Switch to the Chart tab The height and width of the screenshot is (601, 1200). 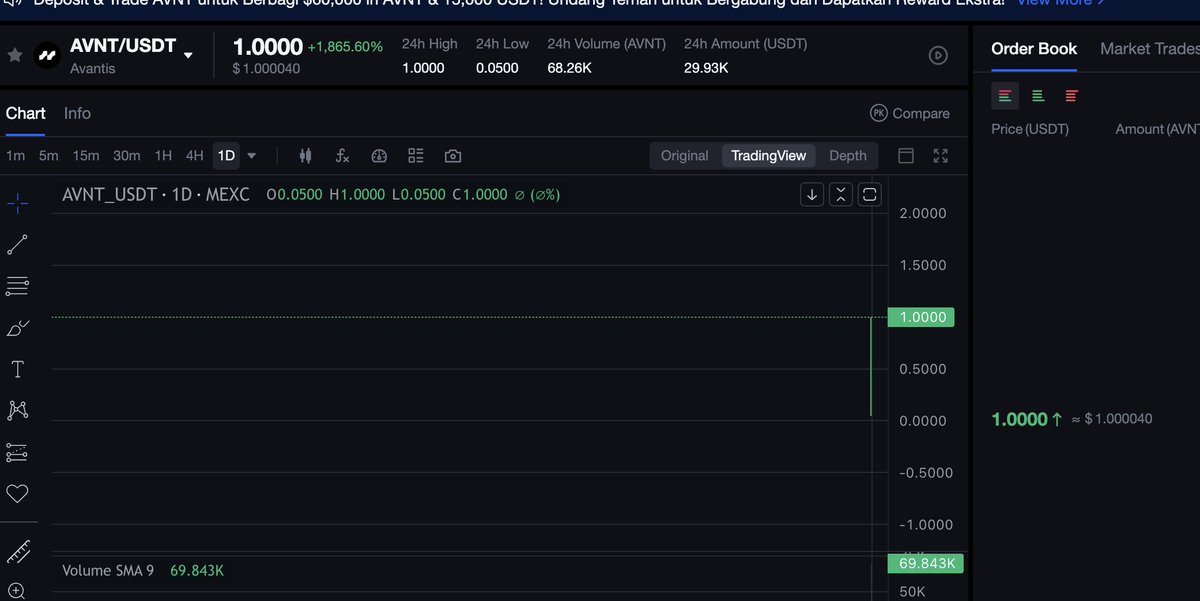point(26,113)
